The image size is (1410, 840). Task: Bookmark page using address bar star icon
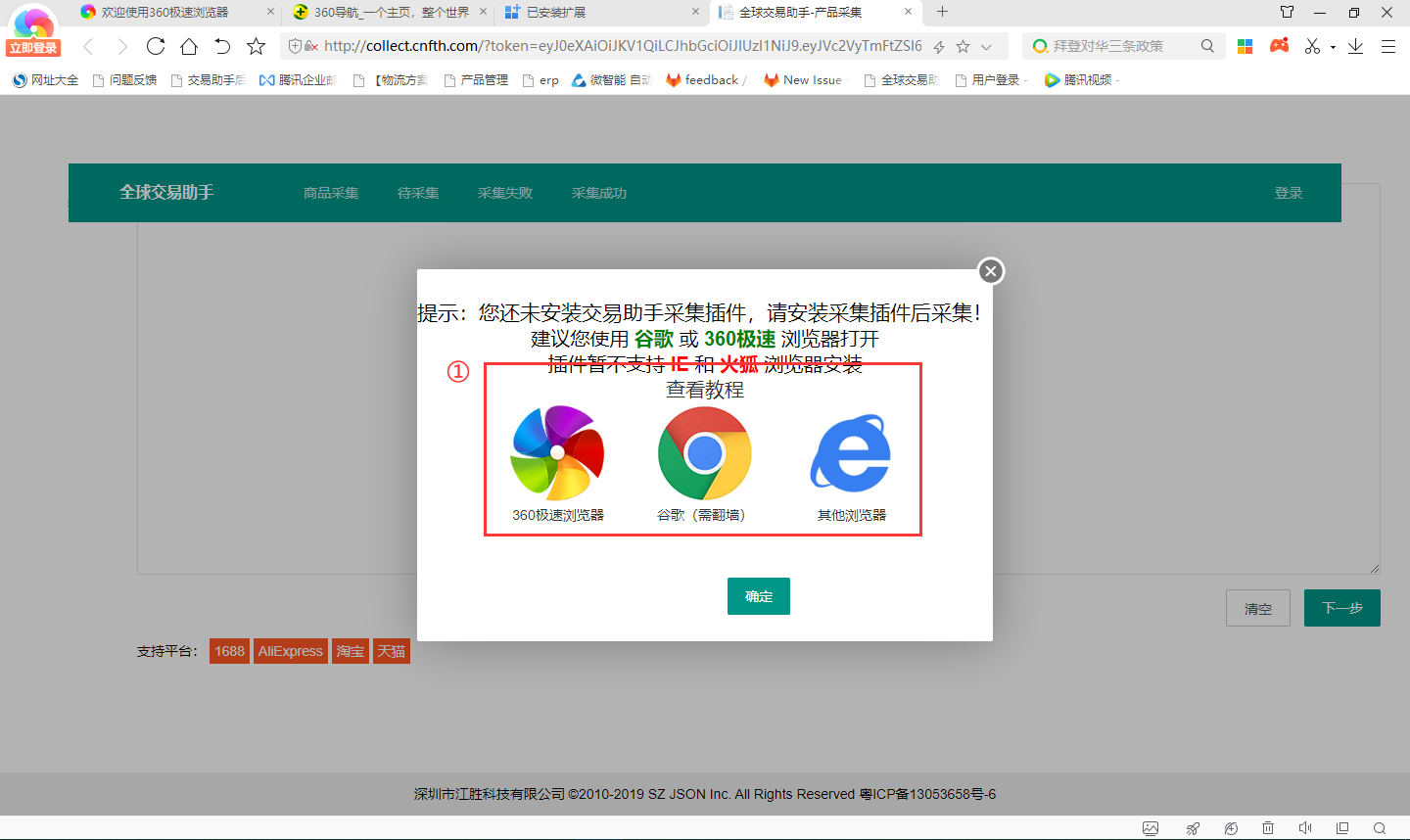pos(963,46)
